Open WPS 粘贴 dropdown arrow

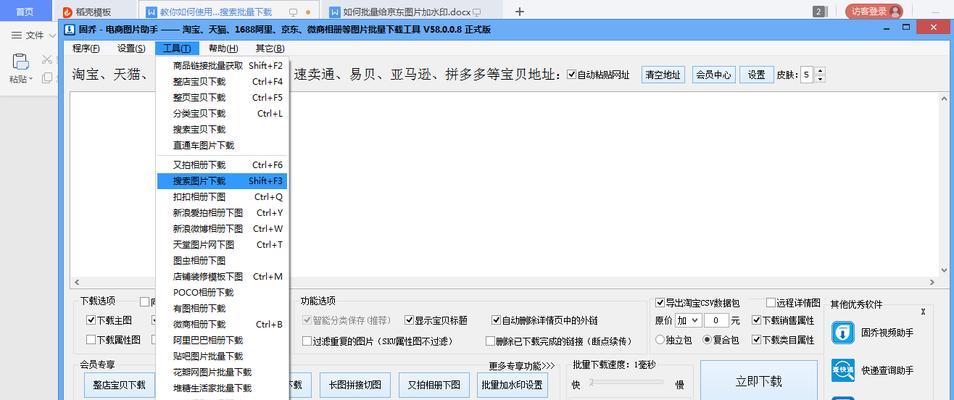(x=30, y=79)
